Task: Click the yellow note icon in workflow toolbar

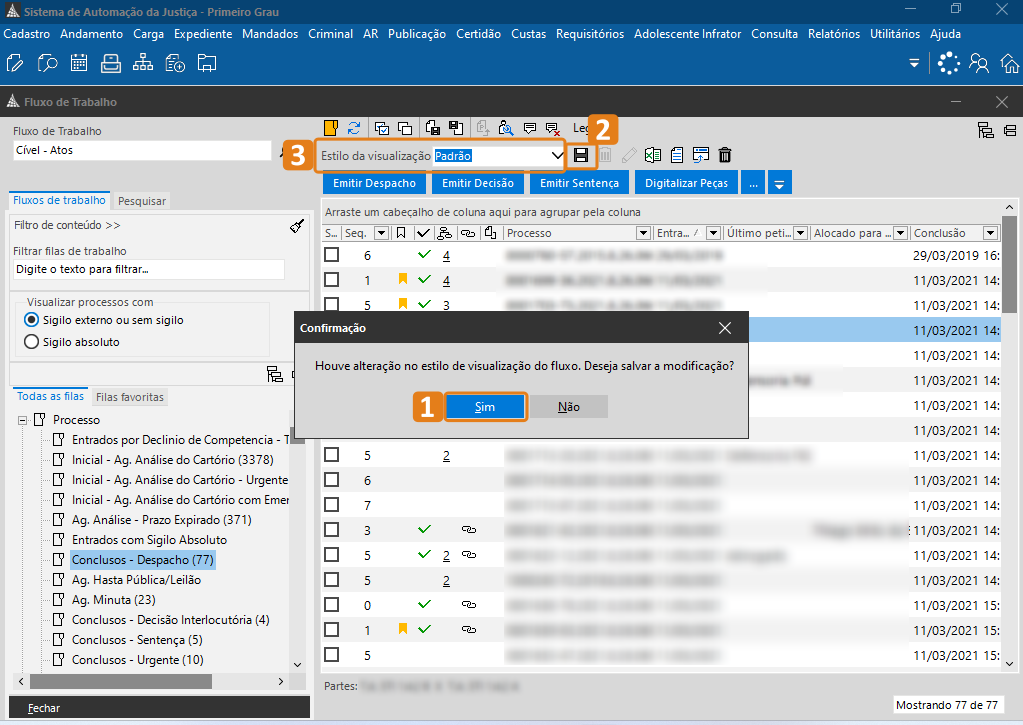Action: click(x=331, y=127)
